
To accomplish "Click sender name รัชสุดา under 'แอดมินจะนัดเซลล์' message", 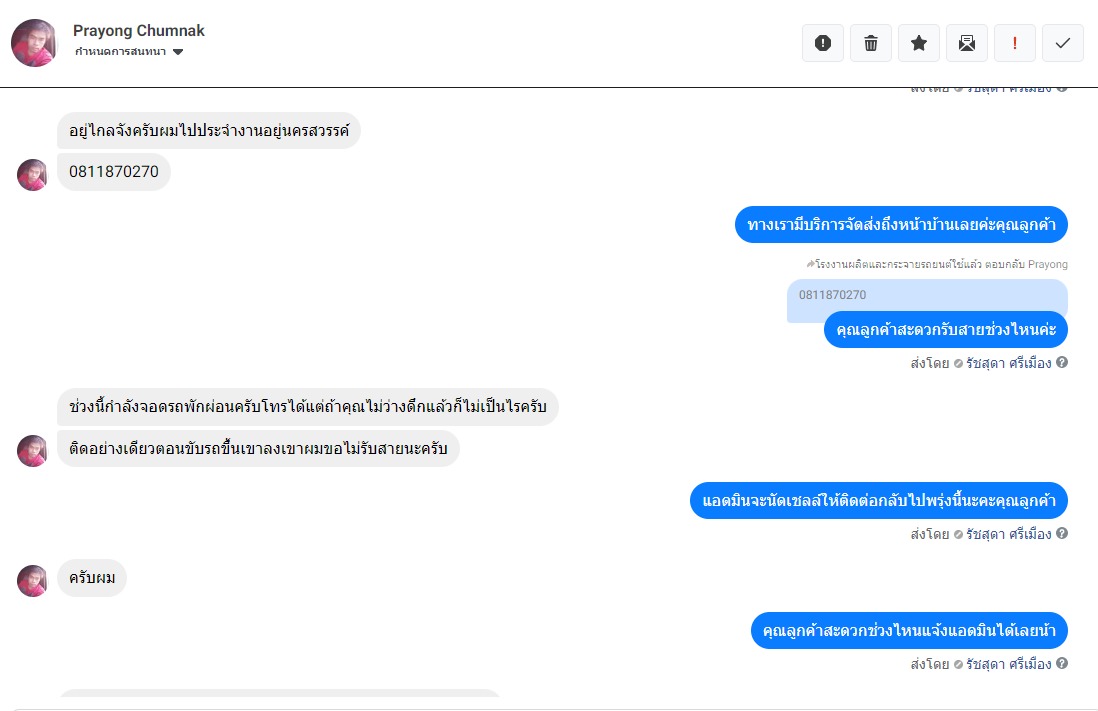I will click(1008, 534).
